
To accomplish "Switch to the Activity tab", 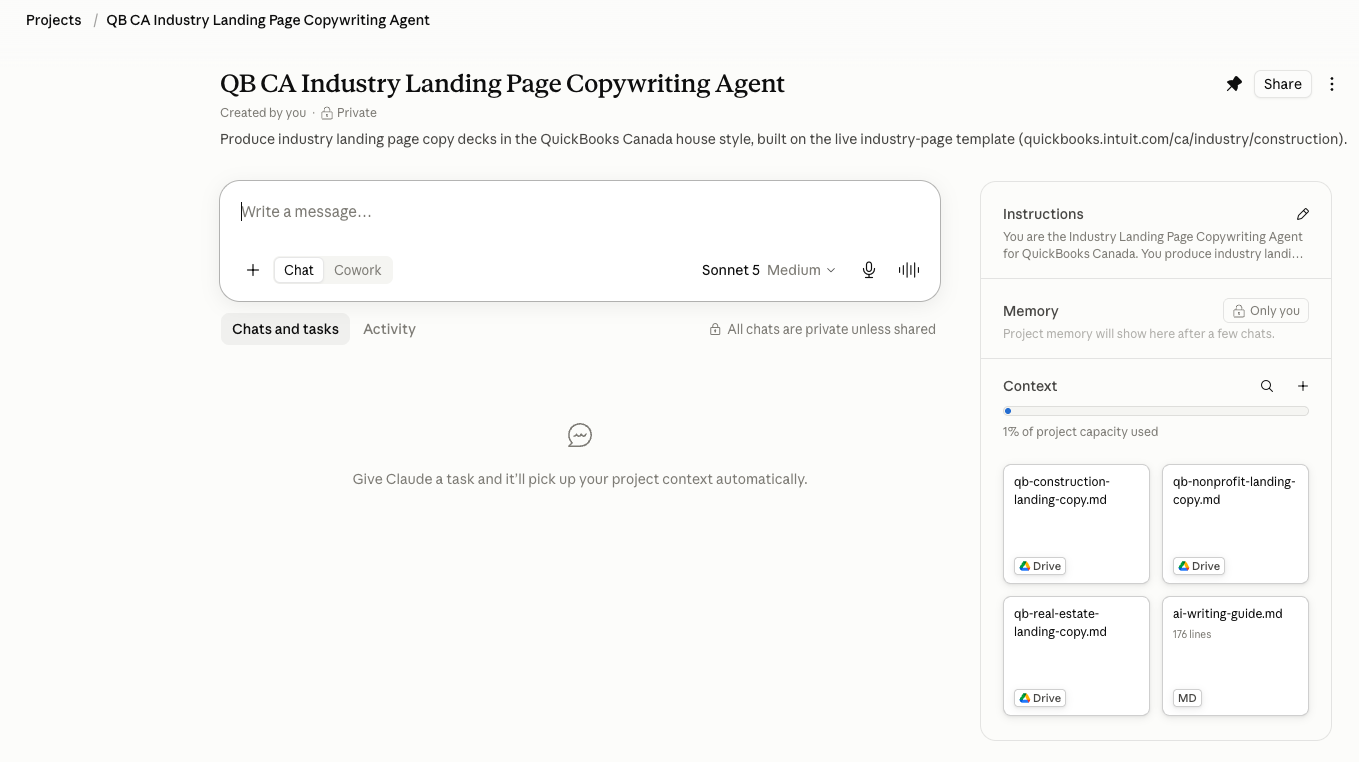I will point(389,329).
